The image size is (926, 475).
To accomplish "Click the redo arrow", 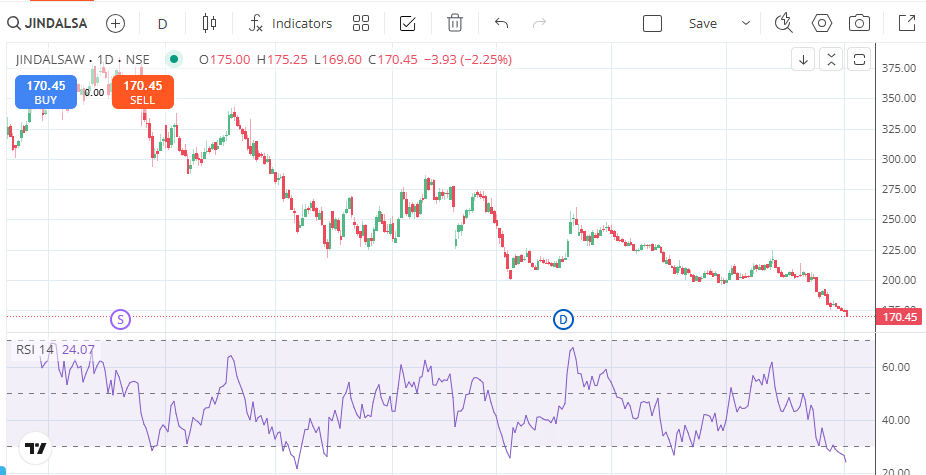I will [539, 23].
